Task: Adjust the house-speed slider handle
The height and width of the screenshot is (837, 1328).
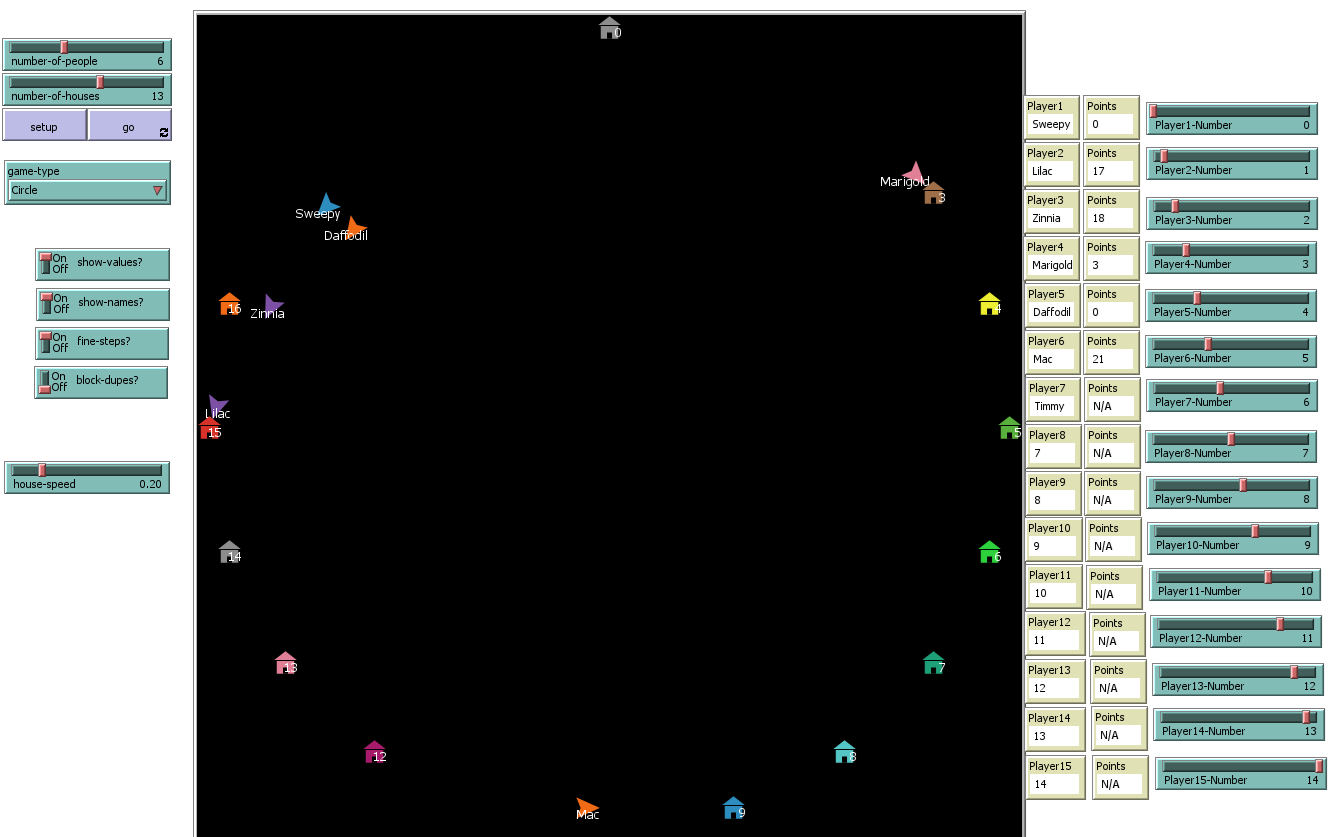Action: [42, 471]
